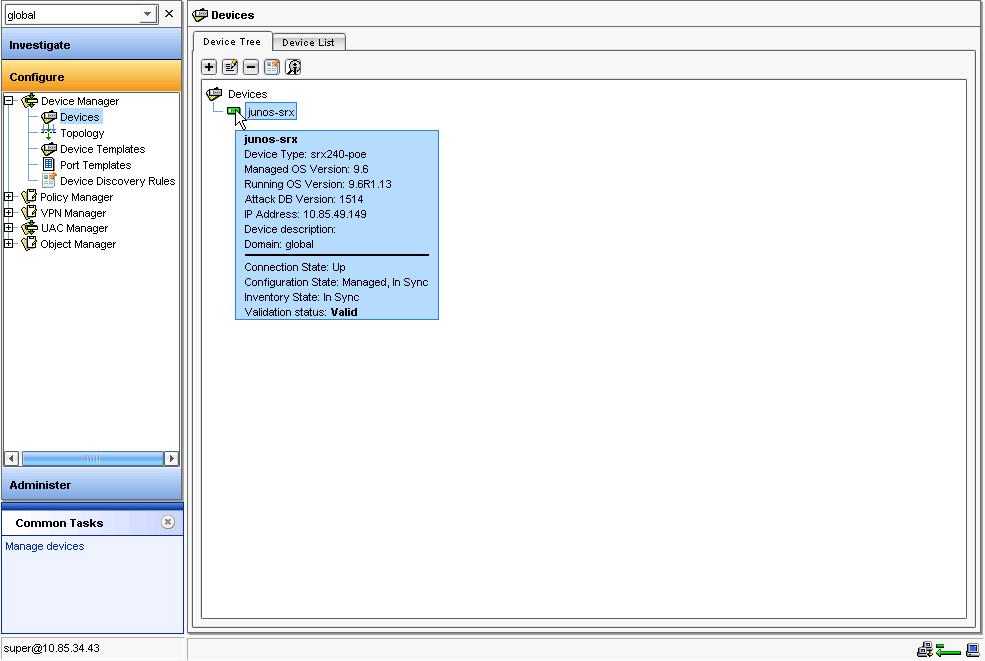
Task: Click the plus icon to add a device
Action: pos(209,67)
